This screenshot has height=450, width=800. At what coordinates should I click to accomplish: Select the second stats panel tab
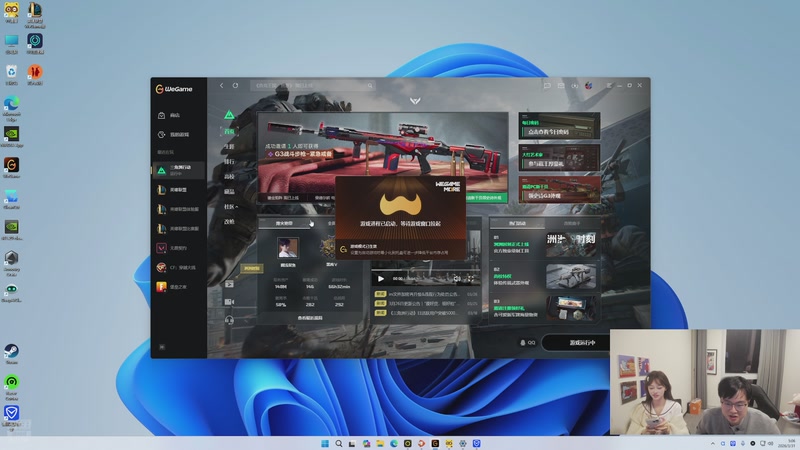pyautogui.click(x=332, y=223)
